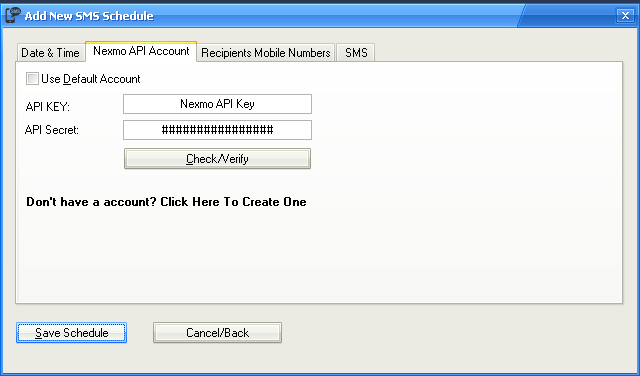
Task: Click the API KEY: label
Action: (x=48, y=107)
